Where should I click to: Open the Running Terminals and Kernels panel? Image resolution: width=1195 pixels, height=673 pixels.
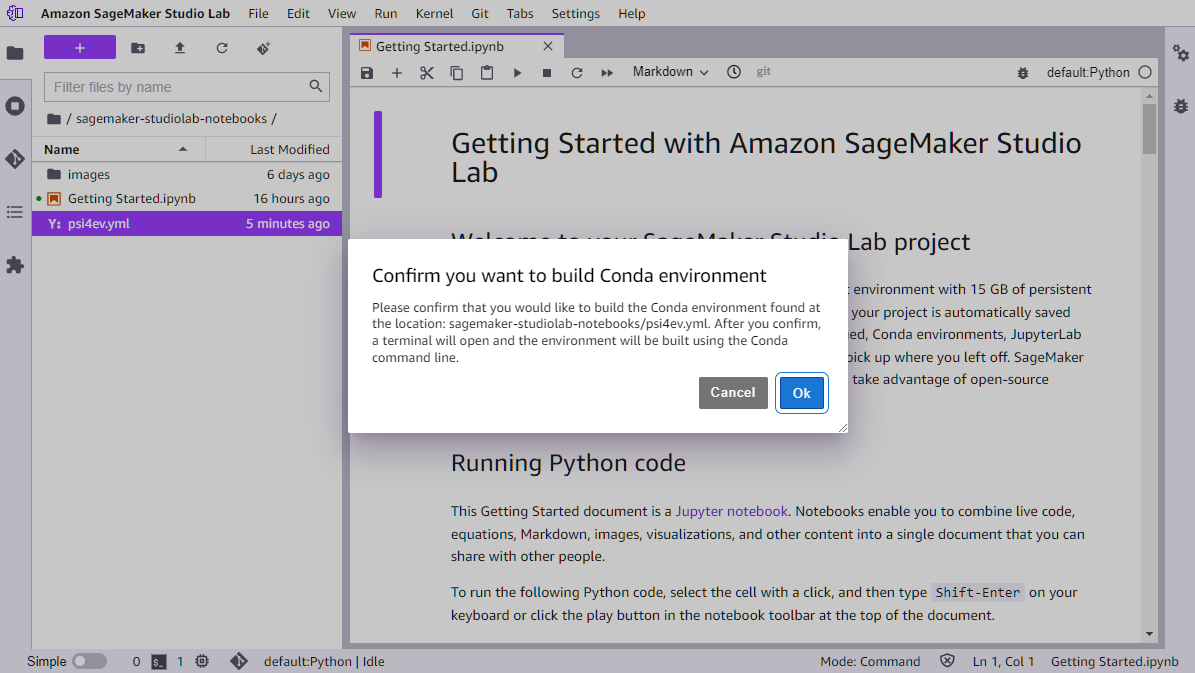tap(15, 106)
